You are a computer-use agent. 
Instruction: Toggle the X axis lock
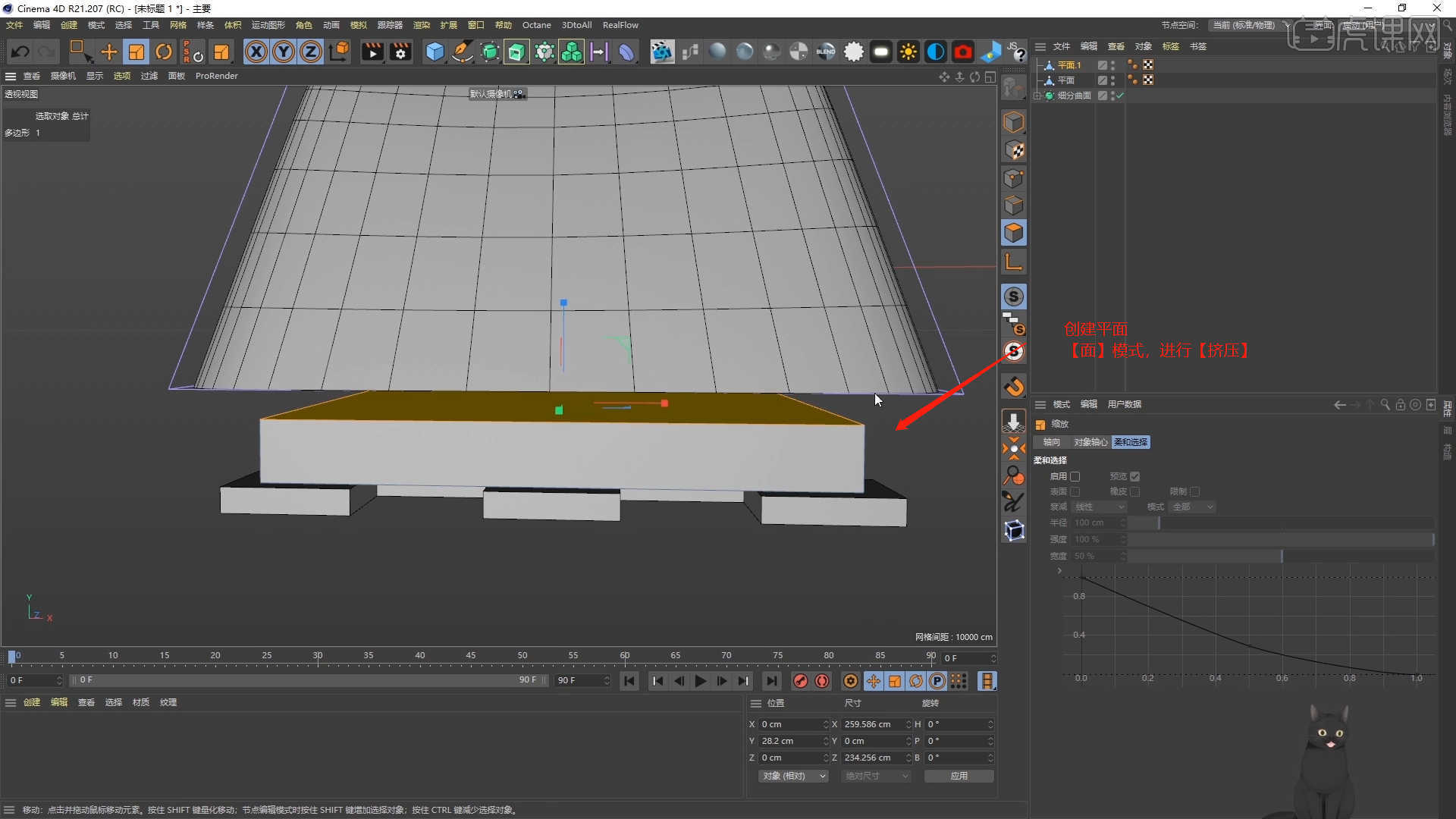tap(256, 52)
